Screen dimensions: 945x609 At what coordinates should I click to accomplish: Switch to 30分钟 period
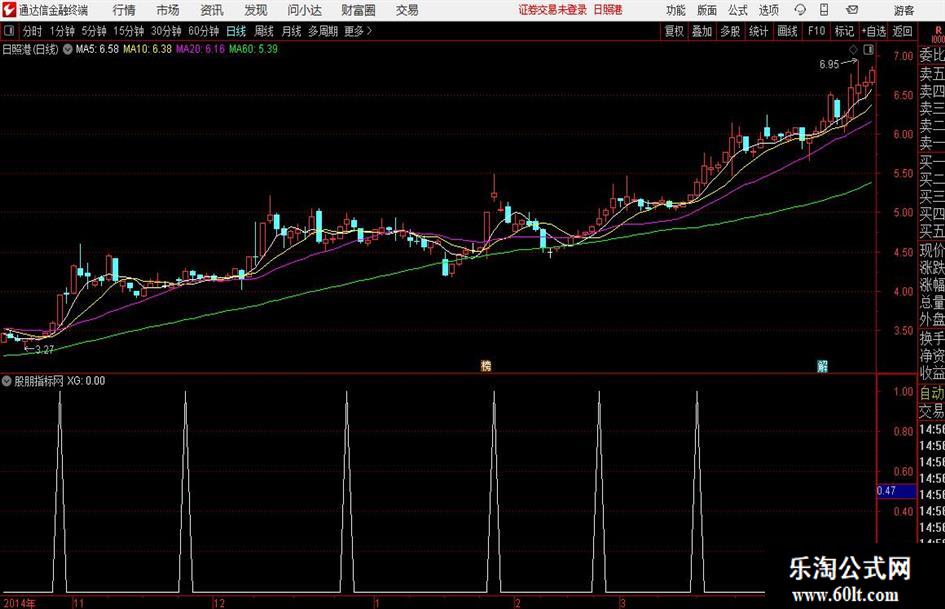pyautogui.click(x=166, y=31)
